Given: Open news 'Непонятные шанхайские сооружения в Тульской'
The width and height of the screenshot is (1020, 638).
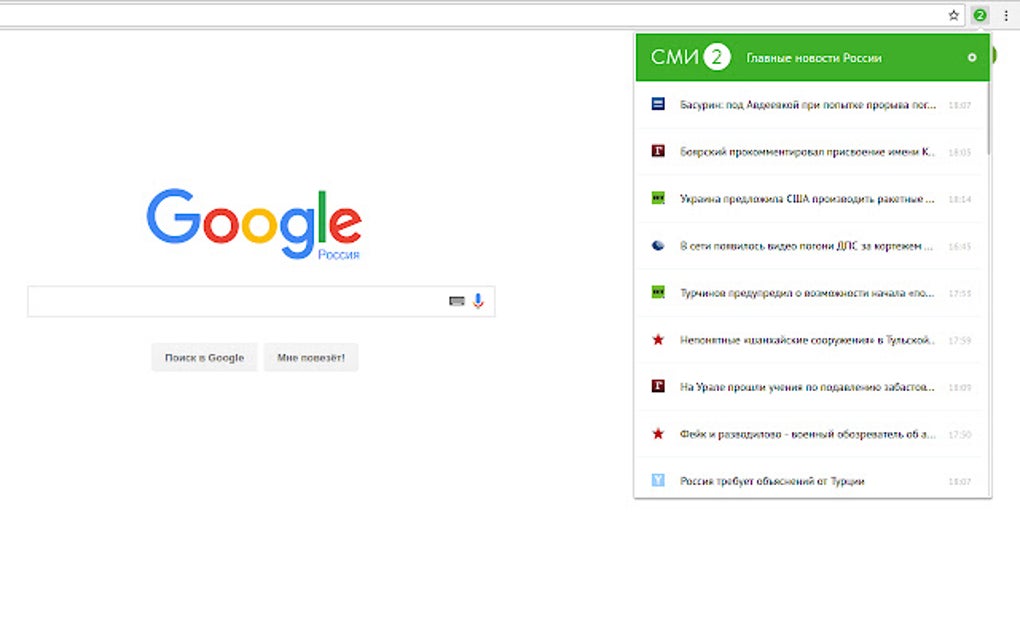Looking at the screenshot, I should tap(807, 339).
